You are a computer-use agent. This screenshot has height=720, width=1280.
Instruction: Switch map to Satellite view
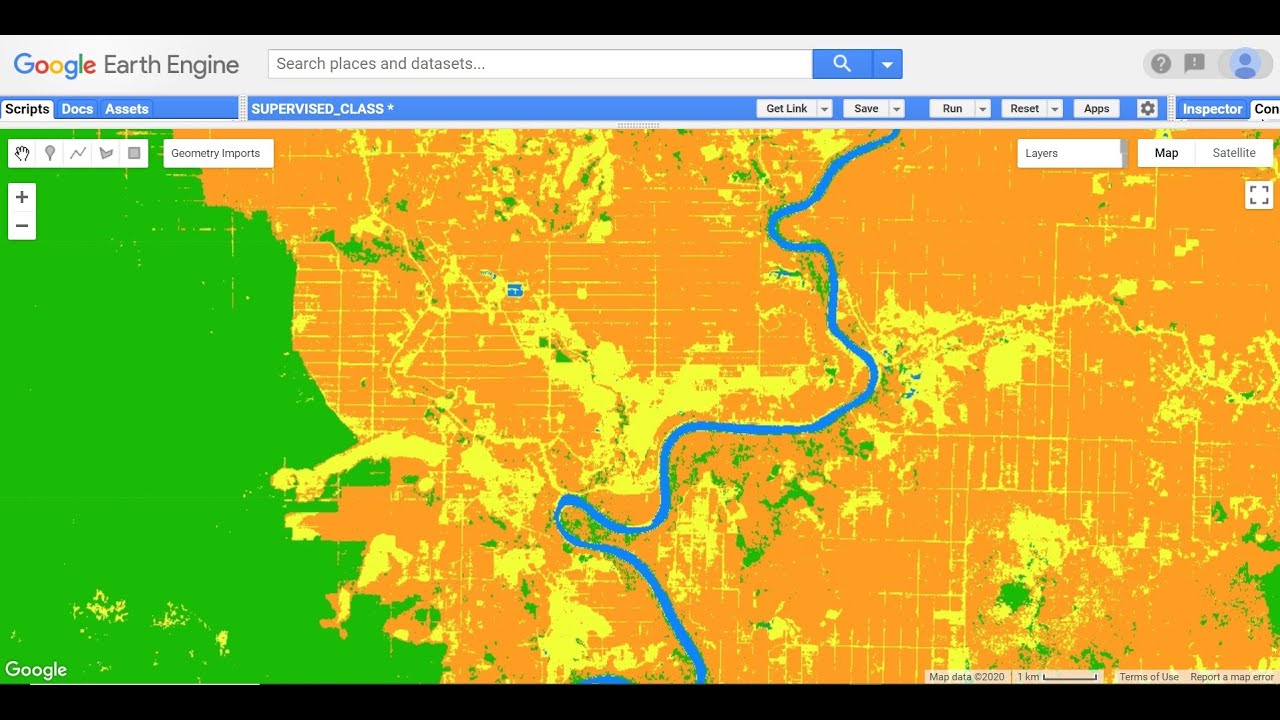pos(1234,153)
